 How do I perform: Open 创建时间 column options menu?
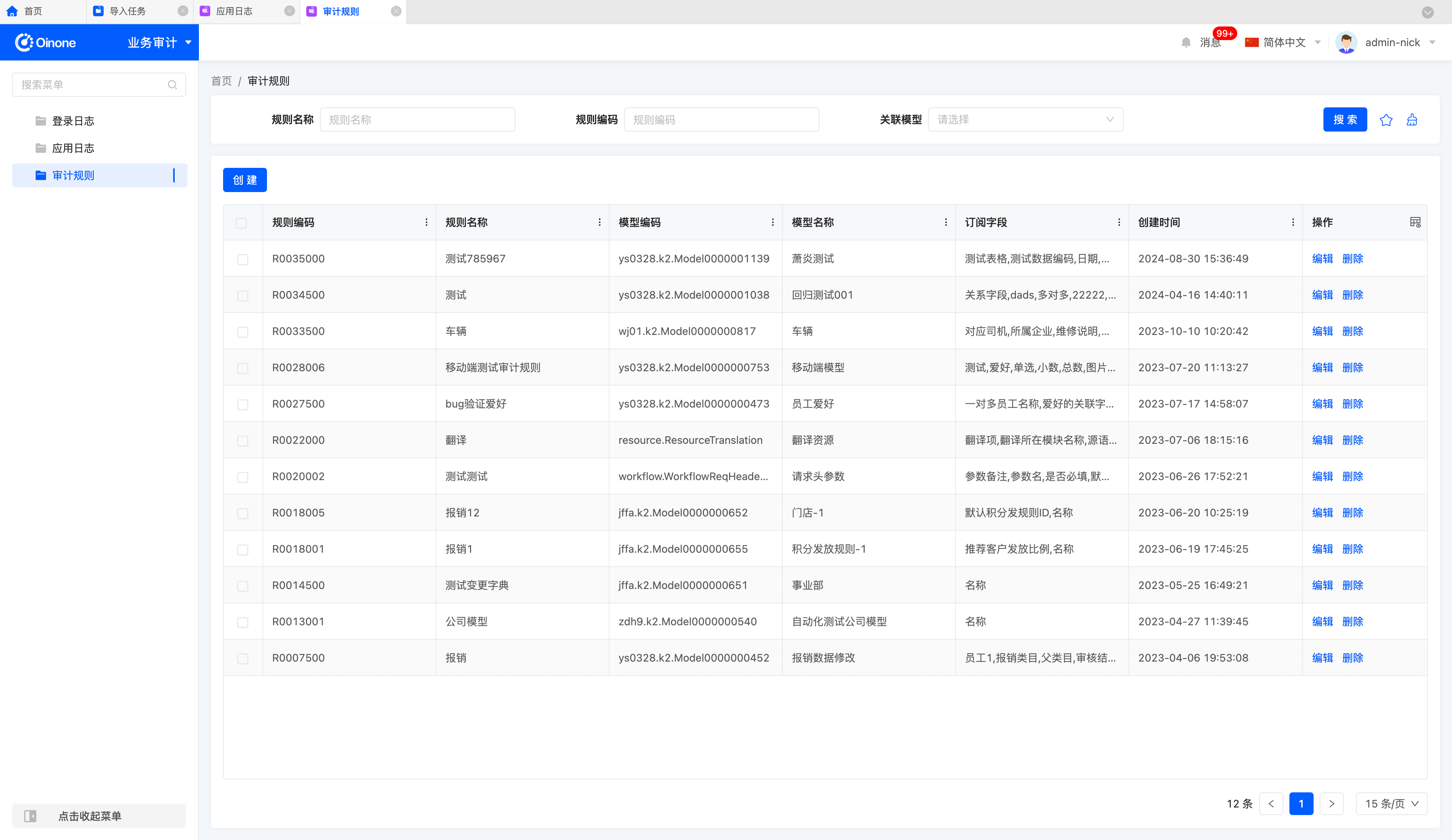(1293, 222)
